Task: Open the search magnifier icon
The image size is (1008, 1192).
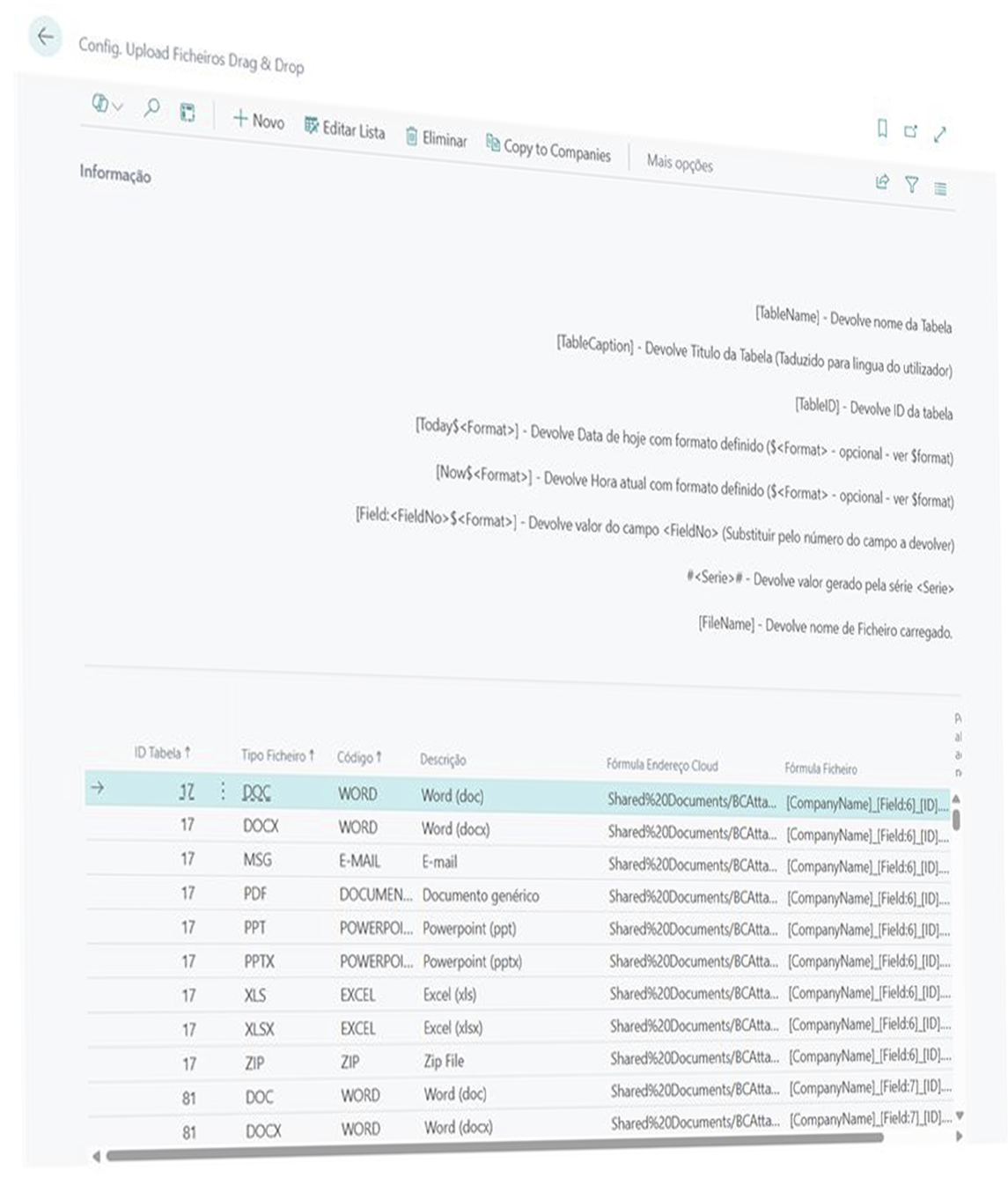Action: (152, 108)
